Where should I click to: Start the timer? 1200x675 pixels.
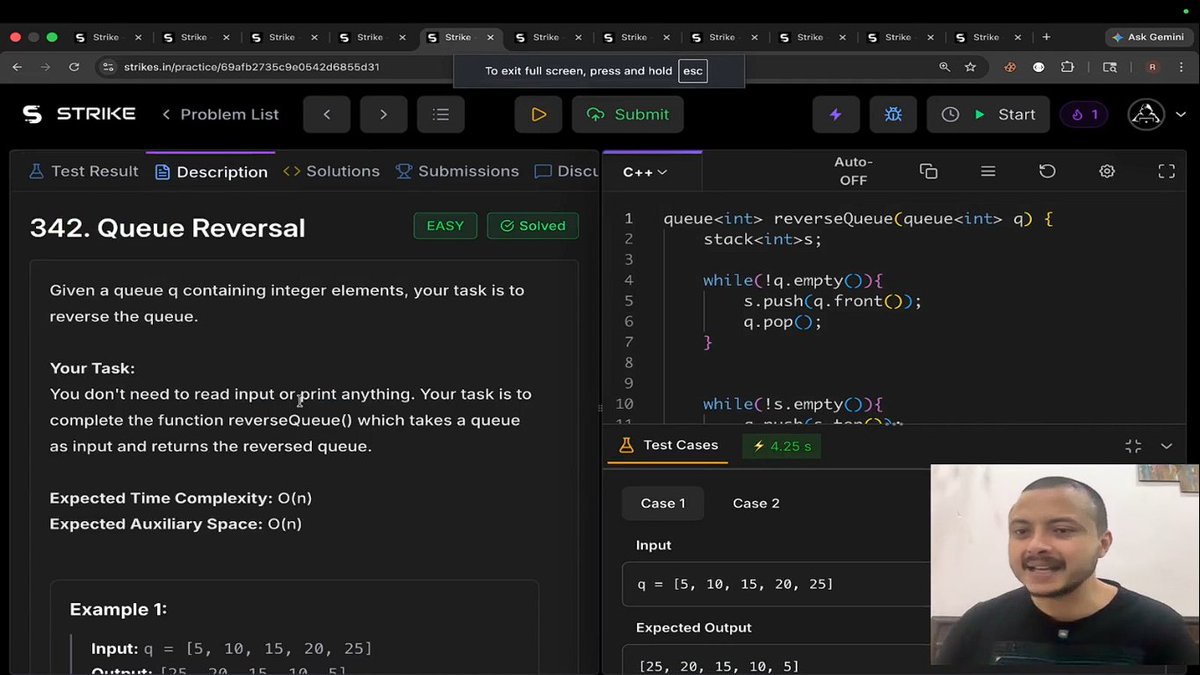point(987,114)
